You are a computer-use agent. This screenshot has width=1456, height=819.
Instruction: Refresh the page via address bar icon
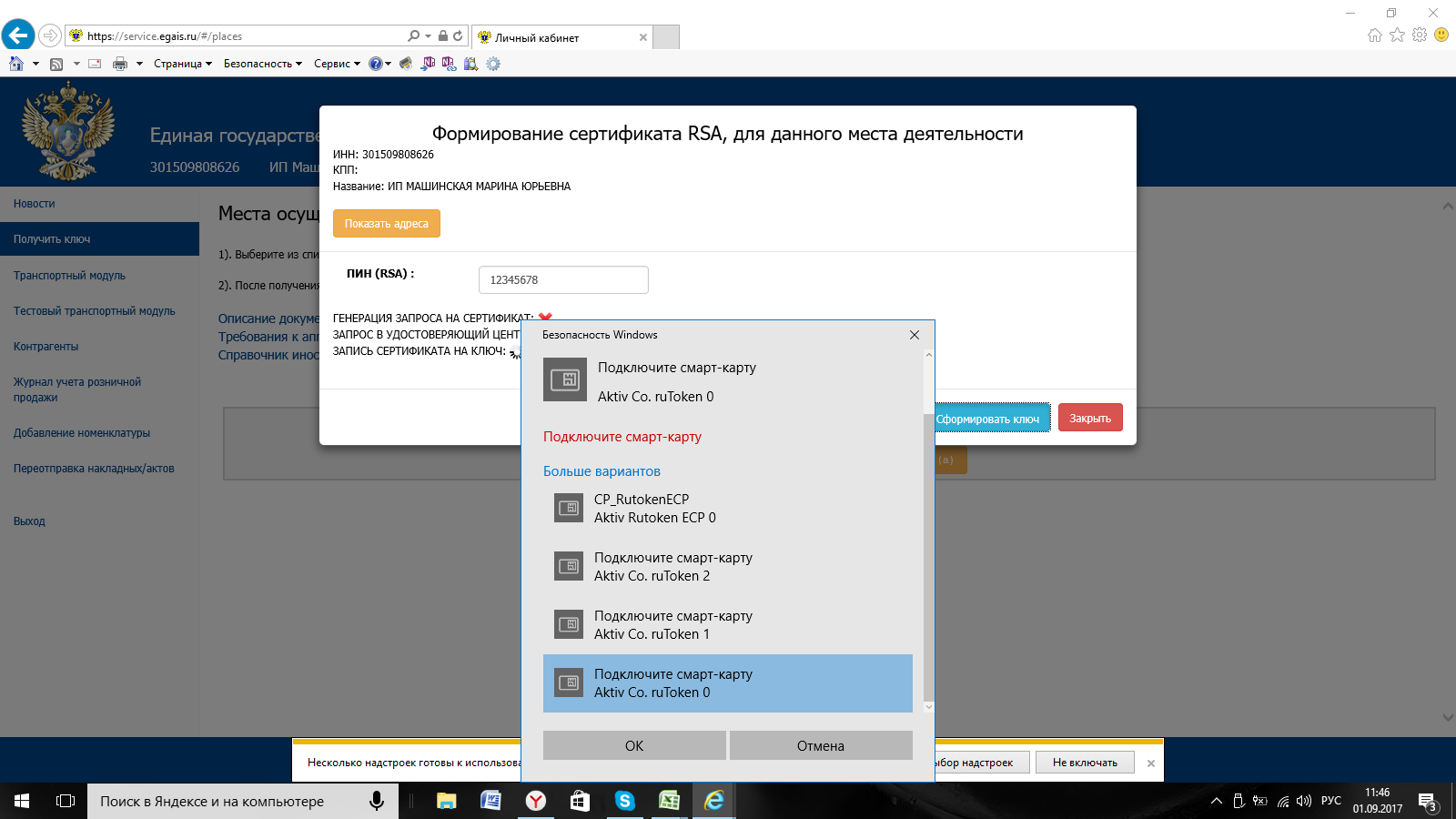click(x=458, y=36)
